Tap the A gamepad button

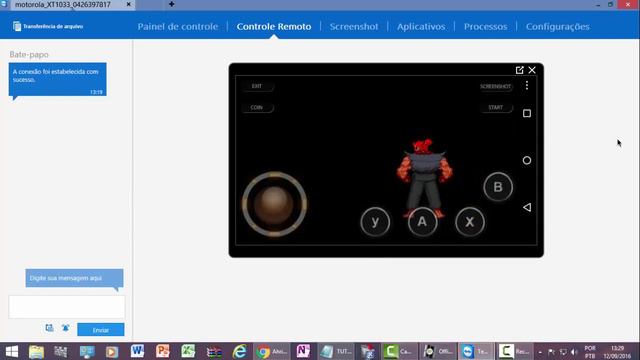point(422,222)
